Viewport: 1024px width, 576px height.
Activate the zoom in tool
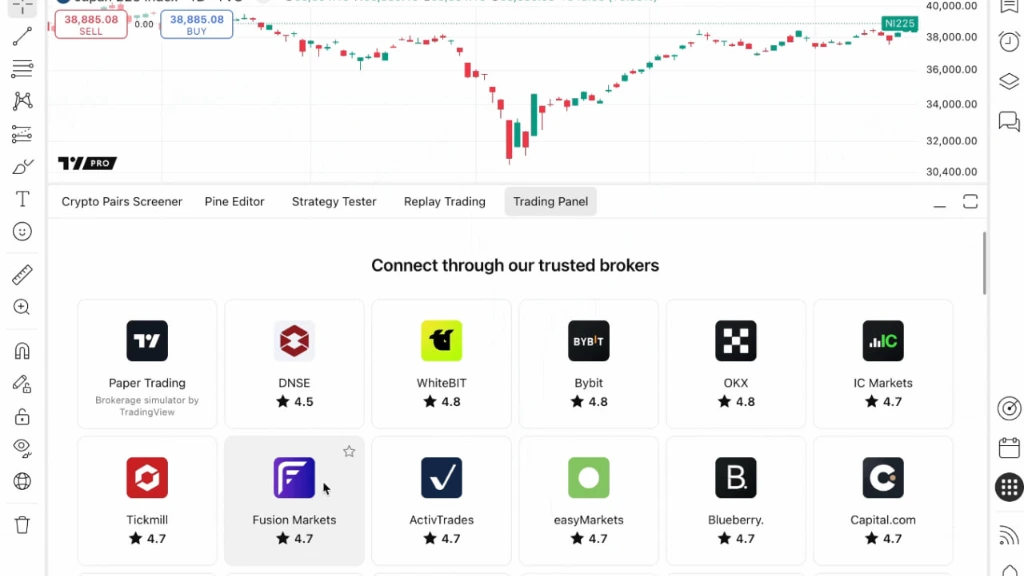22,307
